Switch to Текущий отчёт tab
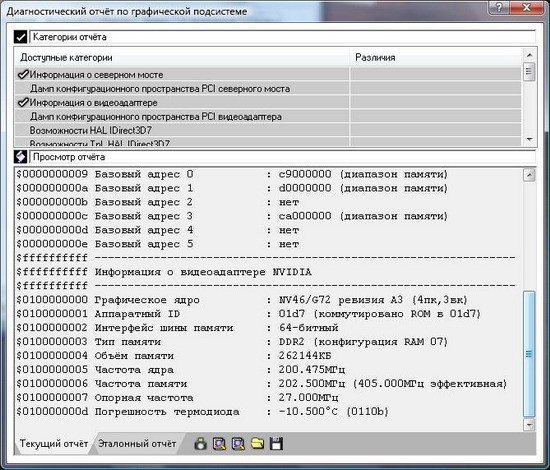 [54, 444]
